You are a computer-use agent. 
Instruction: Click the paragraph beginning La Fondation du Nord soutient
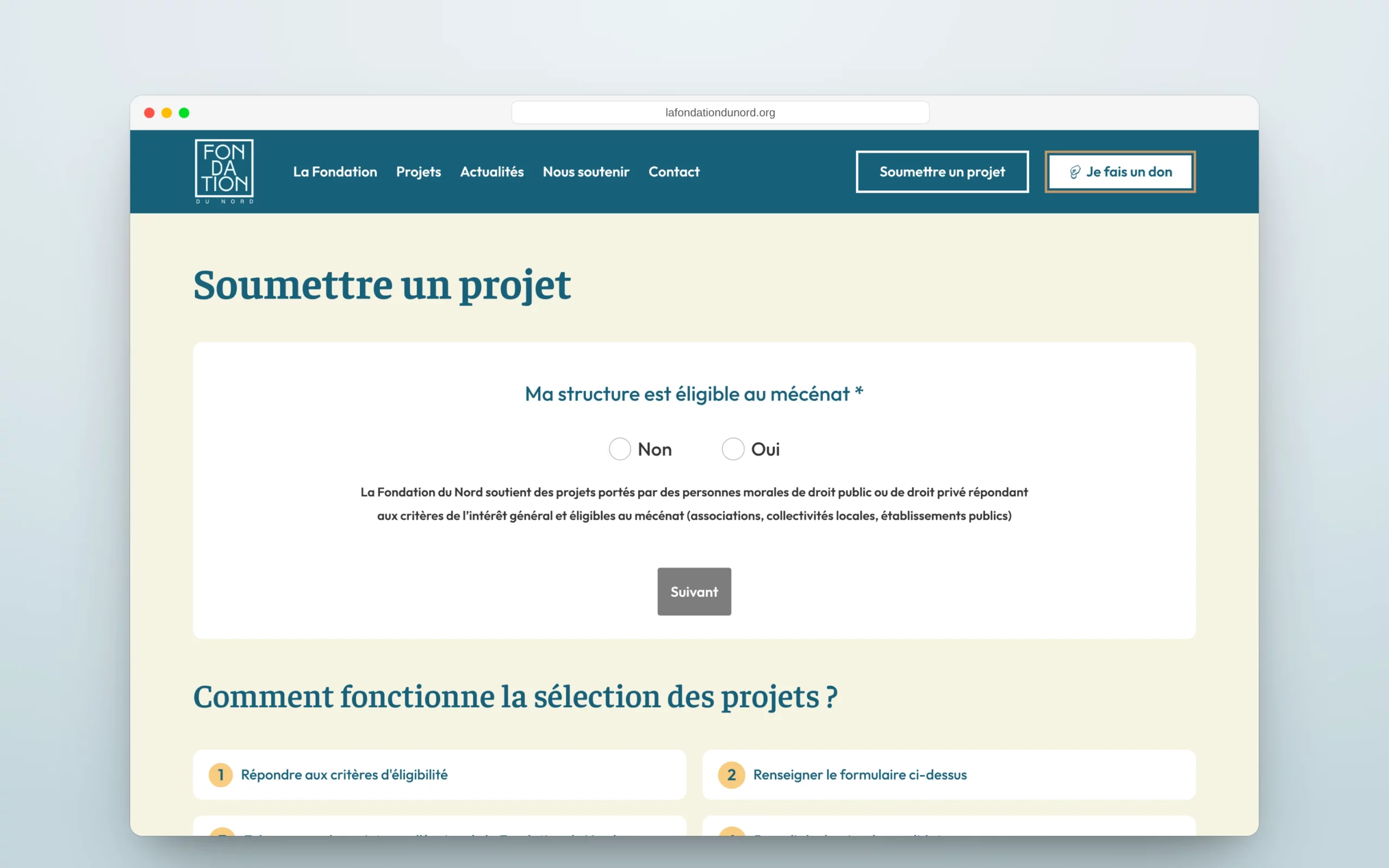point(694,503)
